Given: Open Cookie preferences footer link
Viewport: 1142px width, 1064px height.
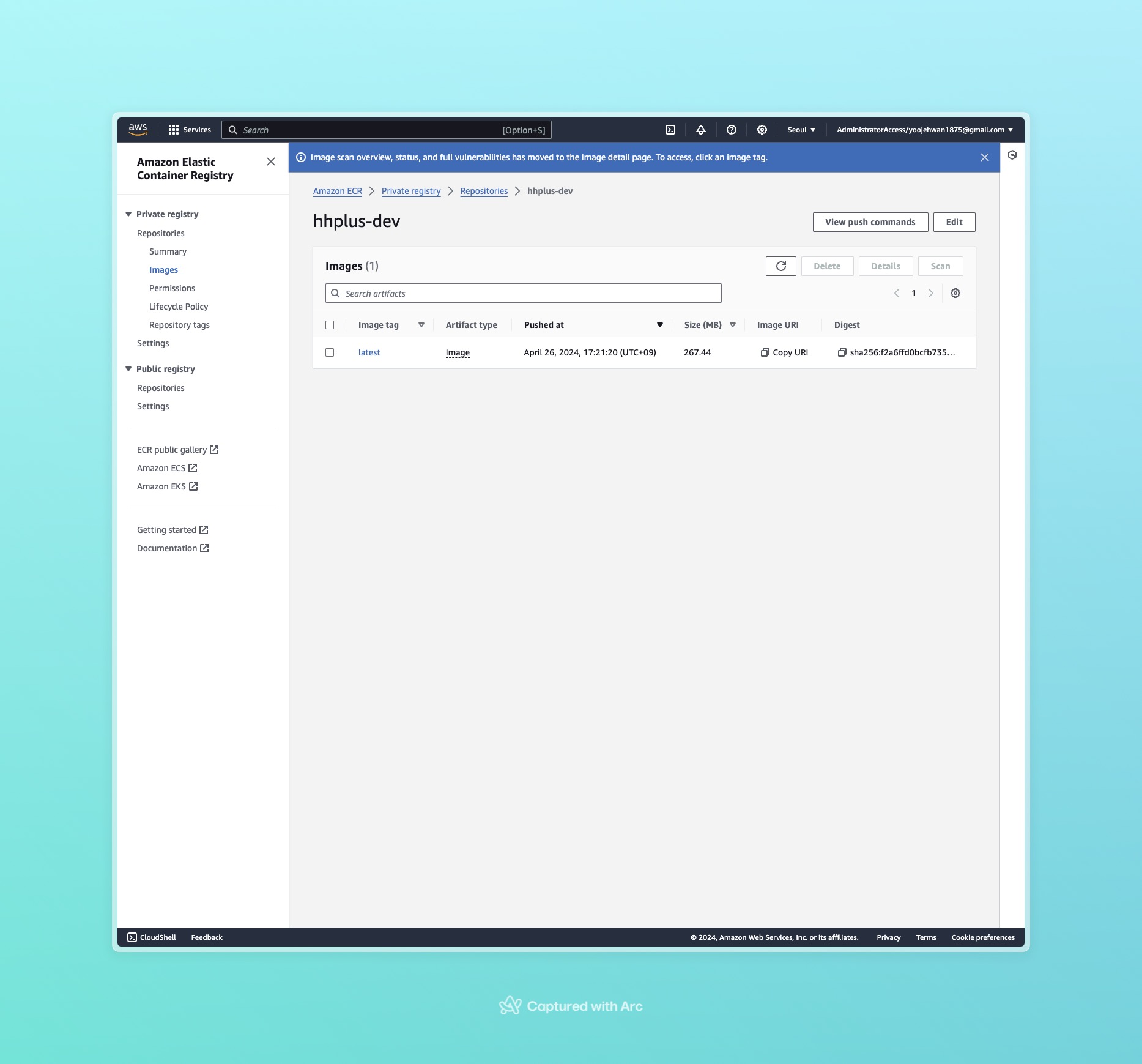Looking at the screenshot, I should (983, 937).
